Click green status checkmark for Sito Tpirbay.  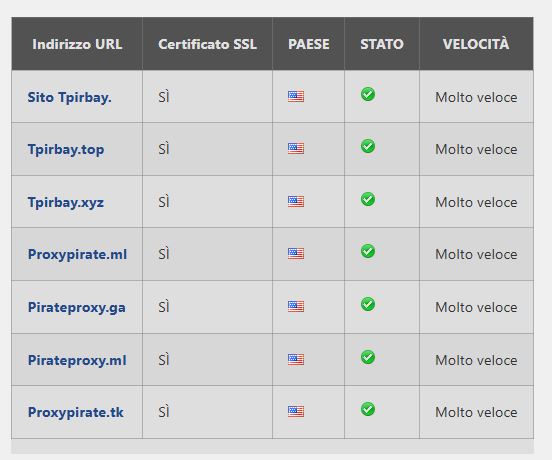368,94
